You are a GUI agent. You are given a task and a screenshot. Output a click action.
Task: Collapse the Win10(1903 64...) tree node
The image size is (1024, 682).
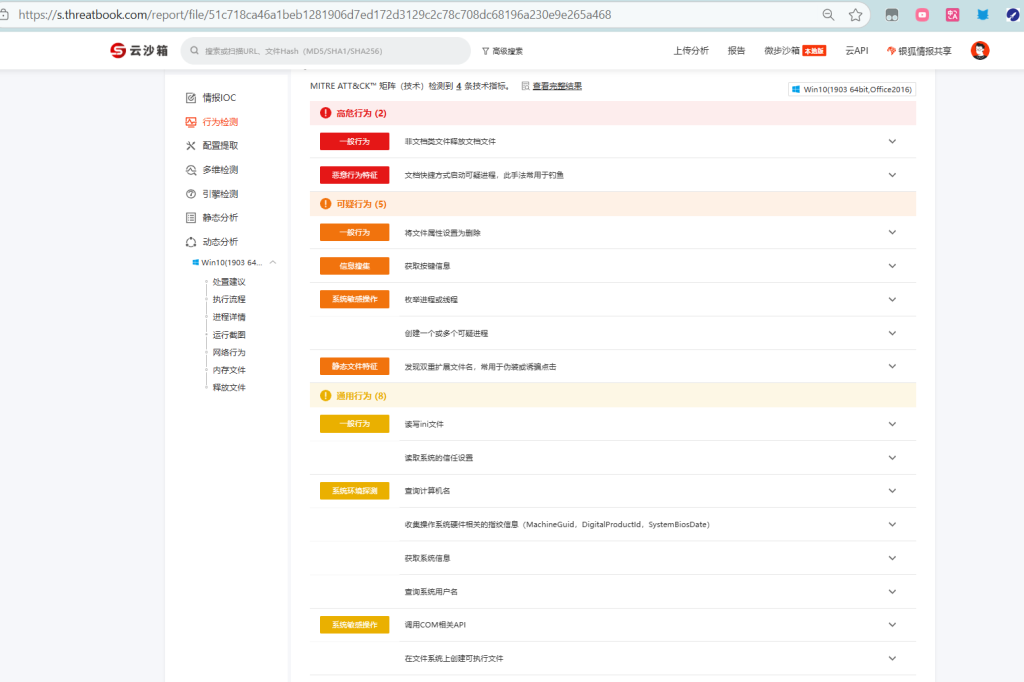pyautogui.click(x=273, y=263)
